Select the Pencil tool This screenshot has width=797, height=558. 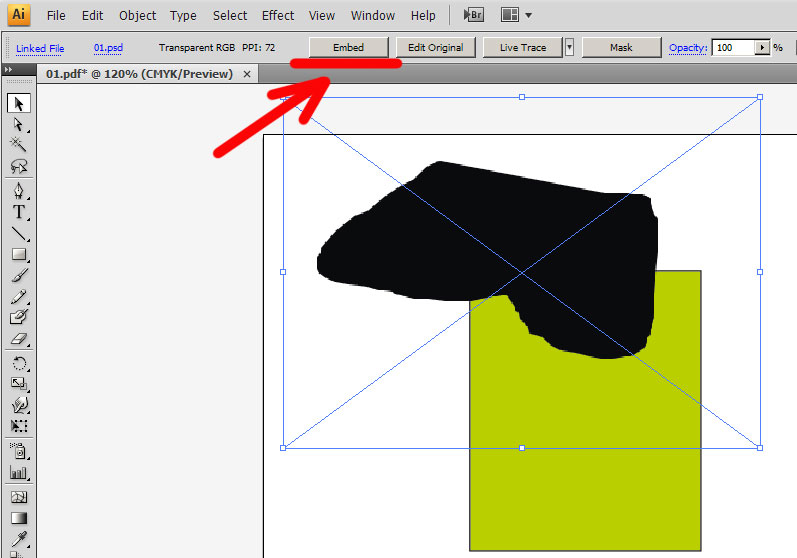coord(19,296)
